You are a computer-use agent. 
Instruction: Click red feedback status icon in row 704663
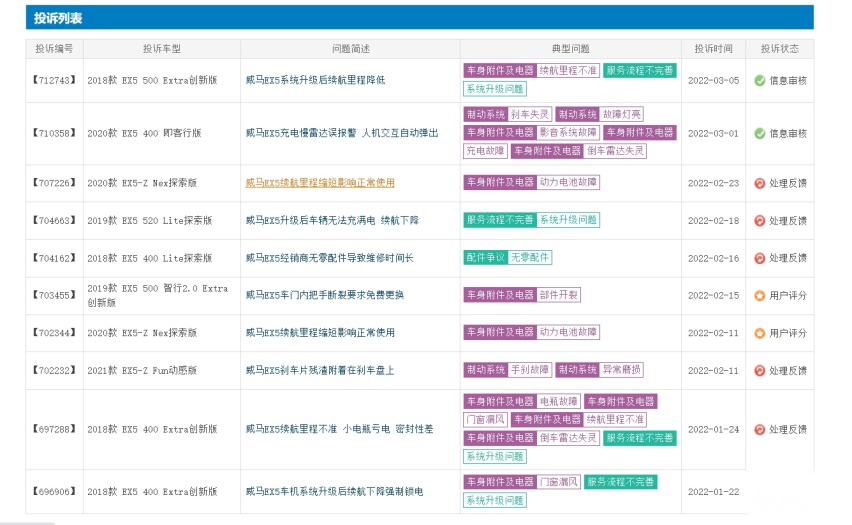point(760,221)
